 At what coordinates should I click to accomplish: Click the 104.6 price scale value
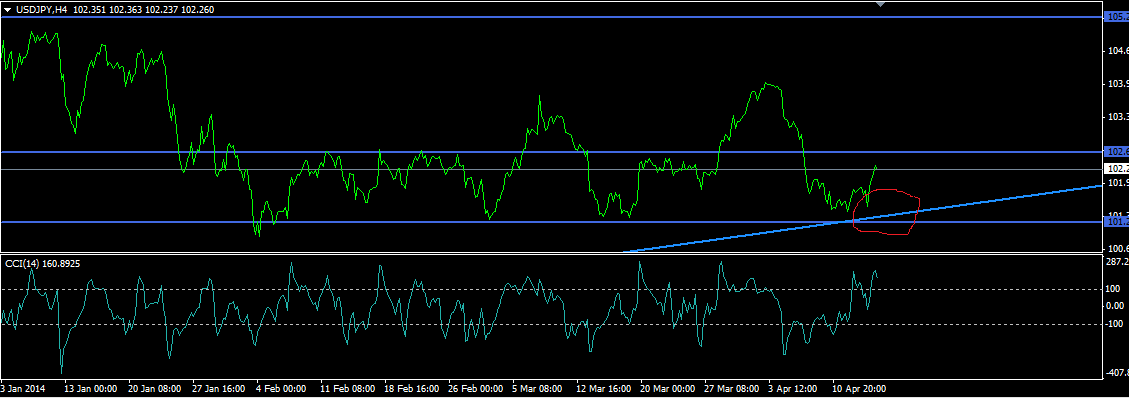click(x=1117, y=51)
